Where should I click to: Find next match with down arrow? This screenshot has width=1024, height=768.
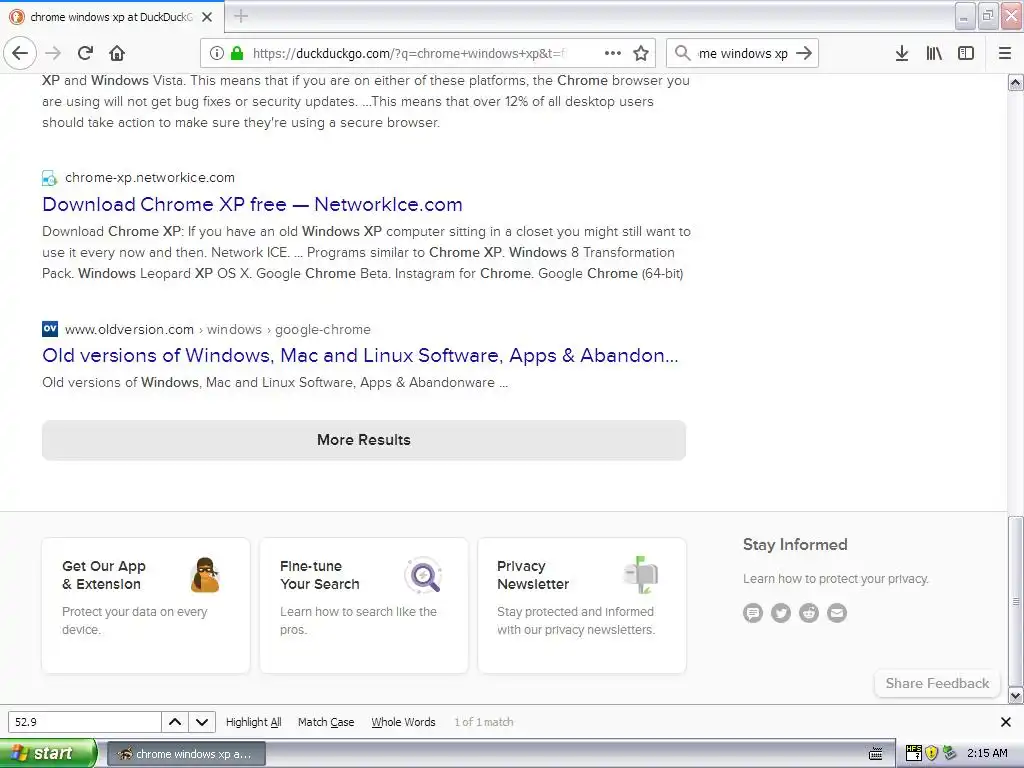click(x=202, y=722)
